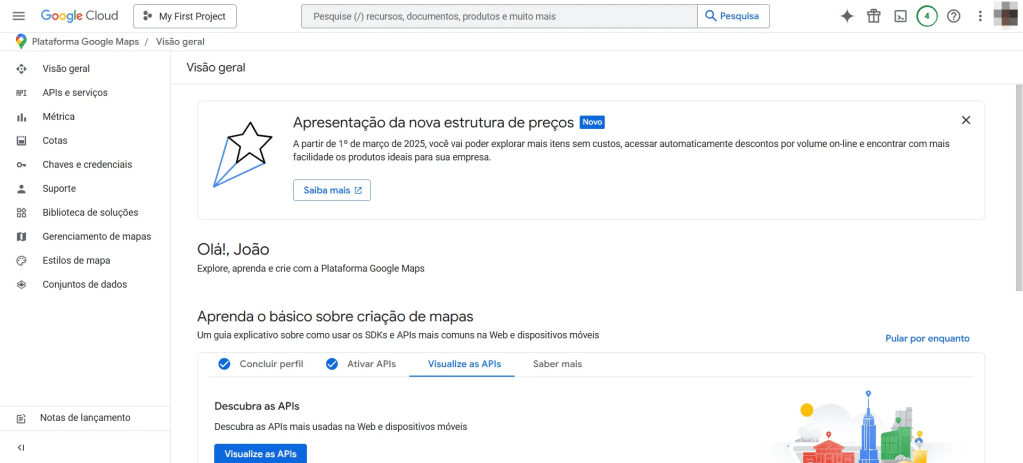Dismiss the pricing announcement banner
This screenshot has width=1023, height=463.
965,120
